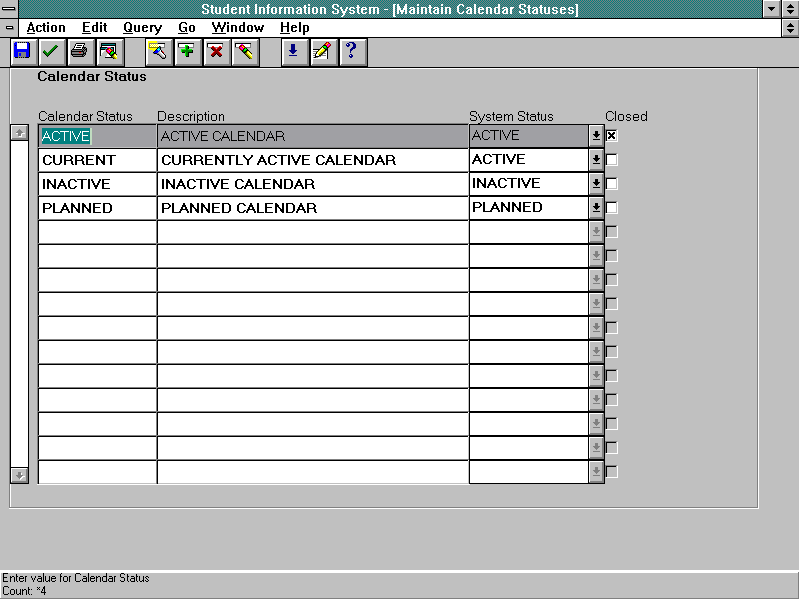
Task: Check Closed checkbox for CURRENT row
Action: [x=612, y=160]
